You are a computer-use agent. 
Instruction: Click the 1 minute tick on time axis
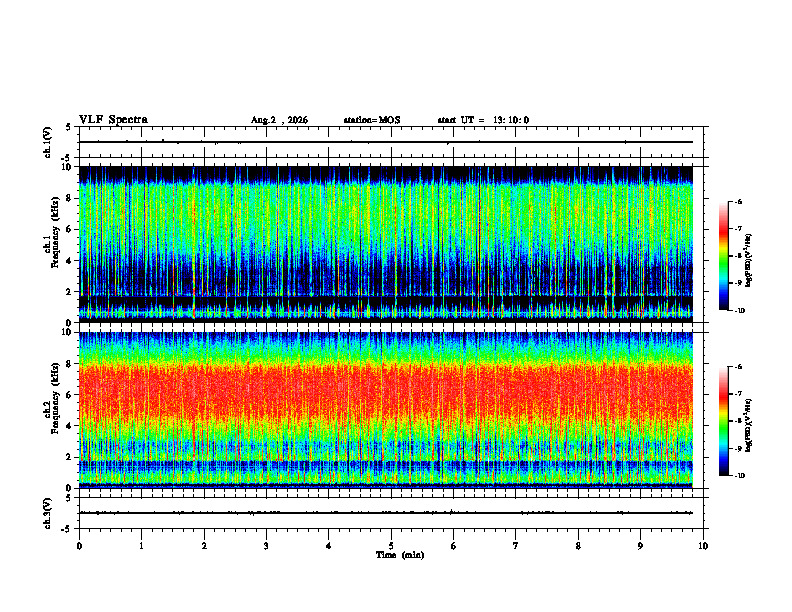[142, 546]
